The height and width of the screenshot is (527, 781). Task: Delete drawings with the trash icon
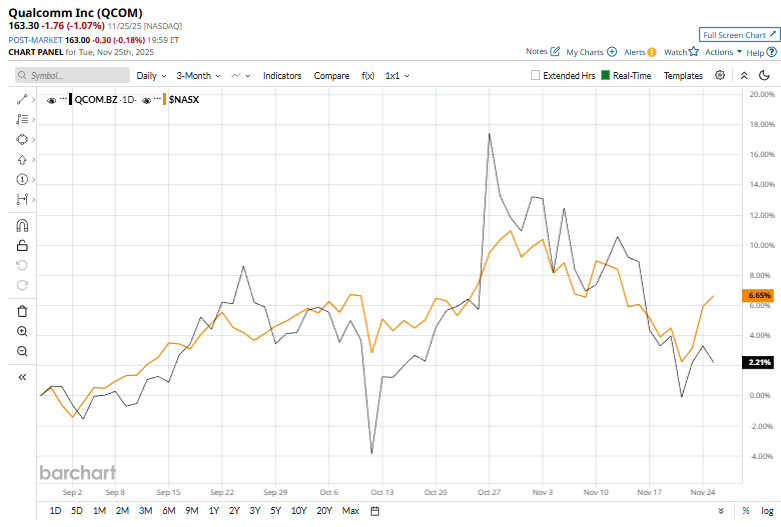pyautogui.click(x=22, y=311)
